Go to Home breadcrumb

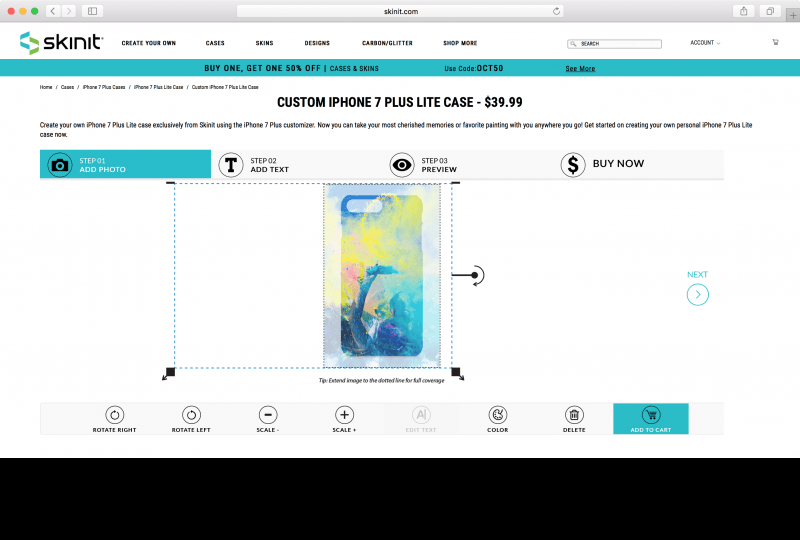(x=46, y=87)
